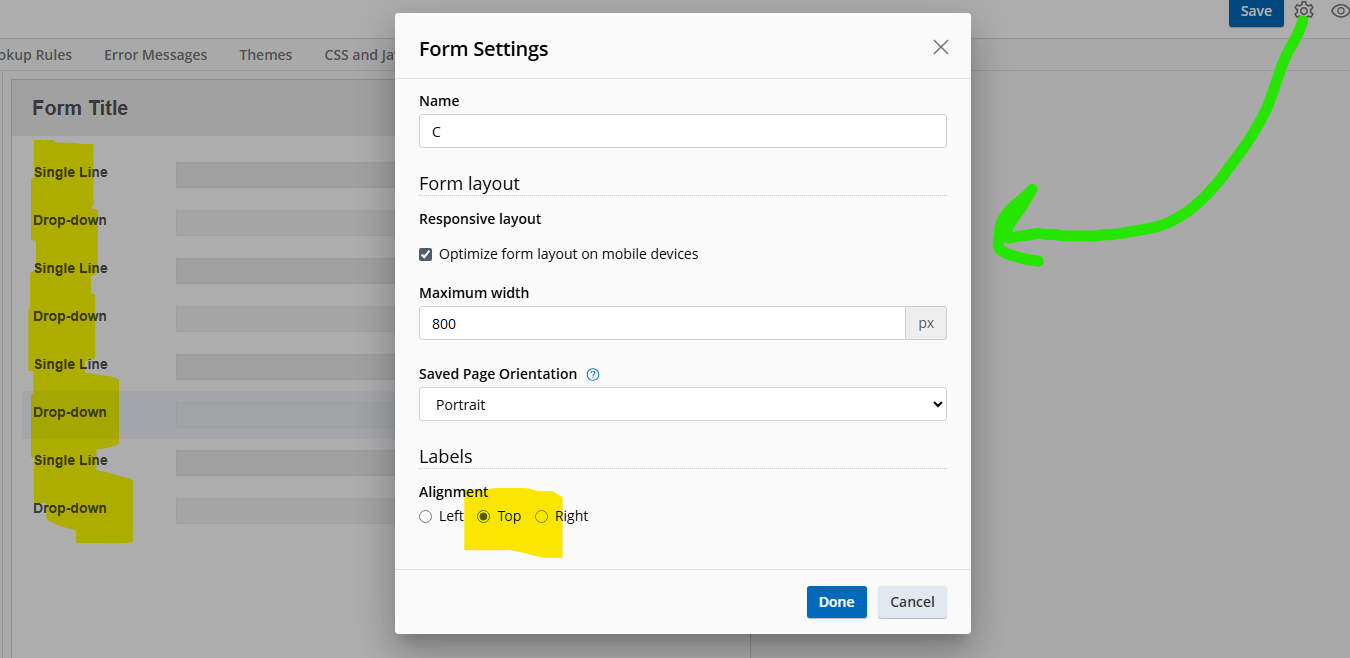Viewport: 1350px width, 658px height.
Task: Click the preview eye icon
Action: click(1341, 11)
